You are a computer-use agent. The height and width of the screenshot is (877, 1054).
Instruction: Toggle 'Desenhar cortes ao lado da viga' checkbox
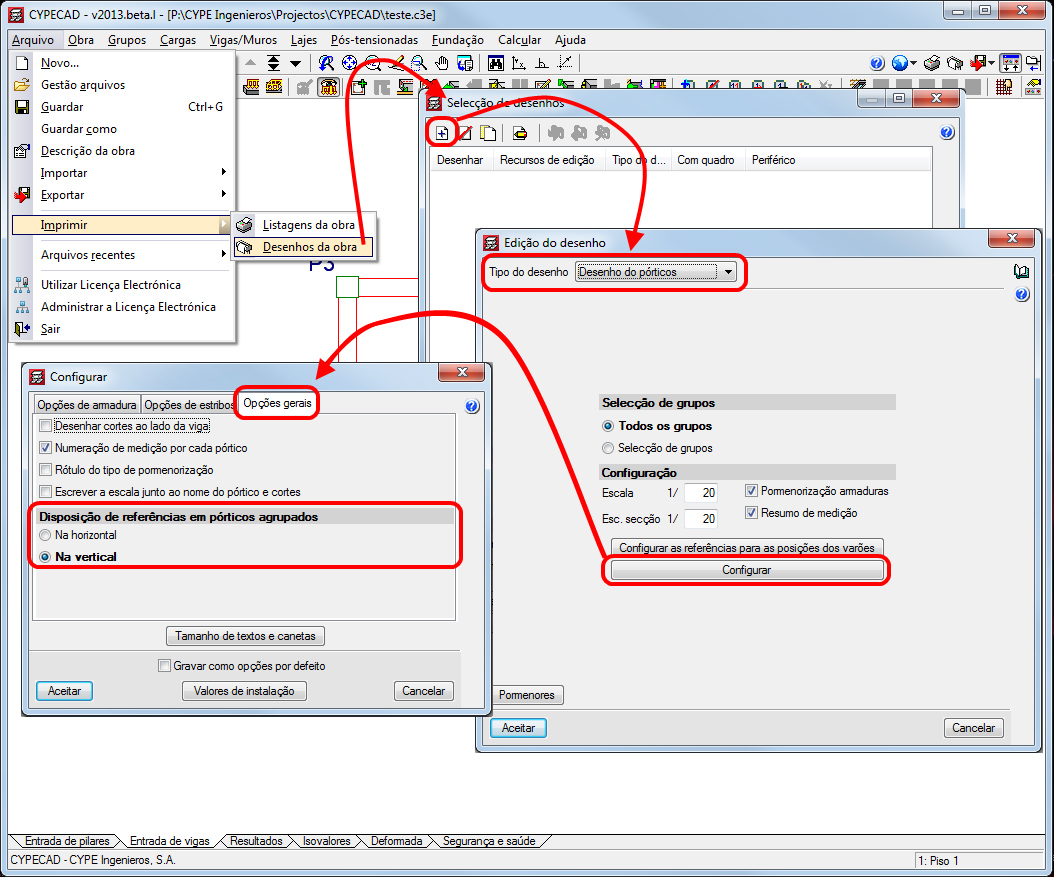[x=45, y=426]
